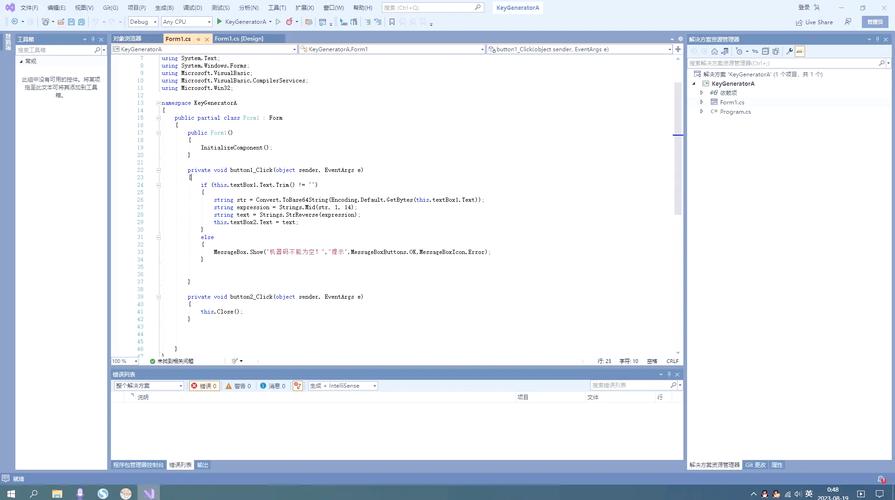Toggle auto-hide pin on the Error List panel
Image resolution: width=895 pixels, height=500 pixels.
click(x=669, y=374)
